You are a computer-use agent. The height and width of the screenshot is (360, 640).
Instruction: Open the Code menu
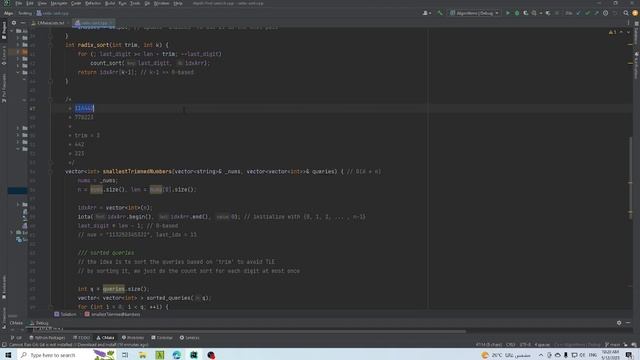point(76,3)
